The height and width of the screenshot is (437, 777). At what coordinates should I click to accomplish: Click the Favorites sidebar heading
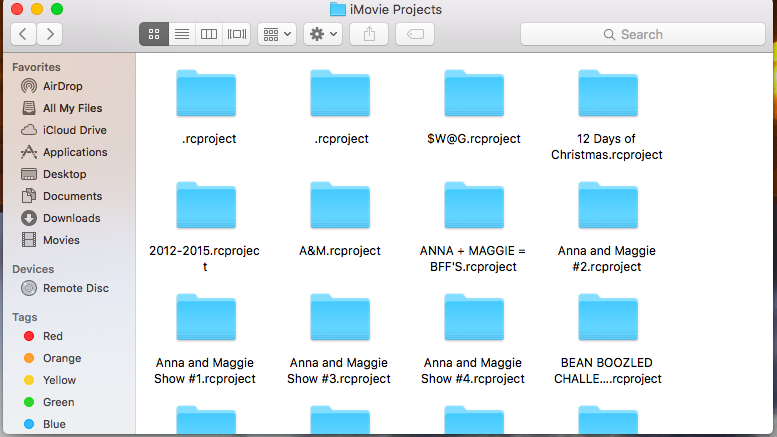click(x=36, y=67)
